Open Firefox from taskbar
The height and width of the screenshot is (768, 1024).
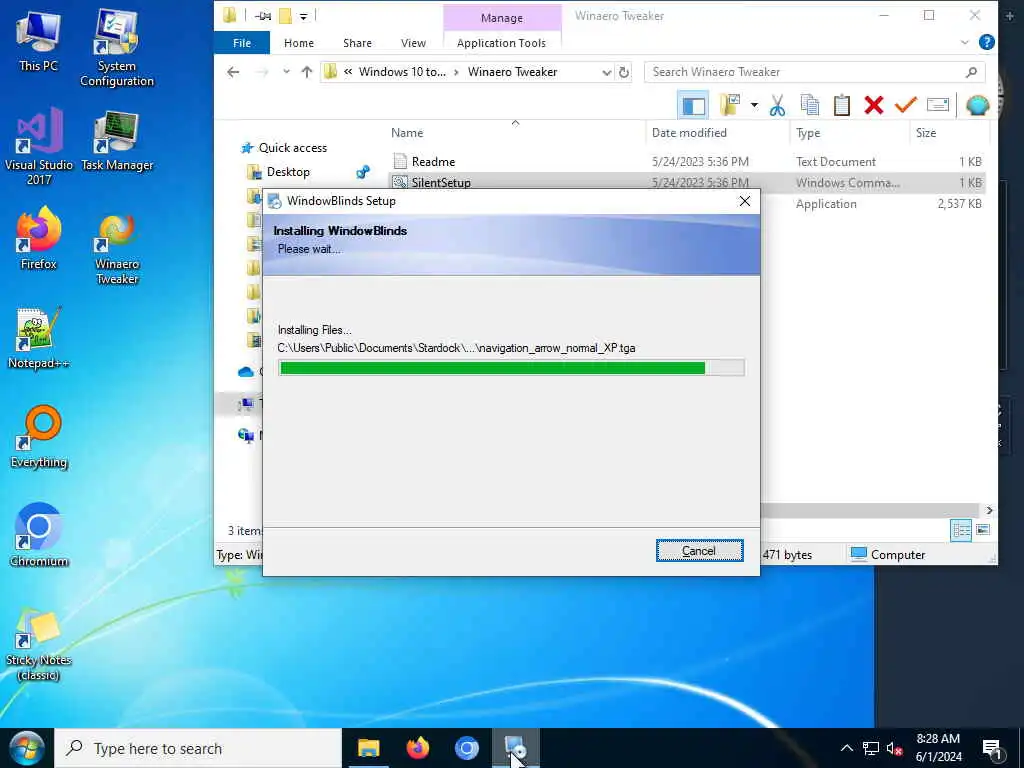coord(417,748)
